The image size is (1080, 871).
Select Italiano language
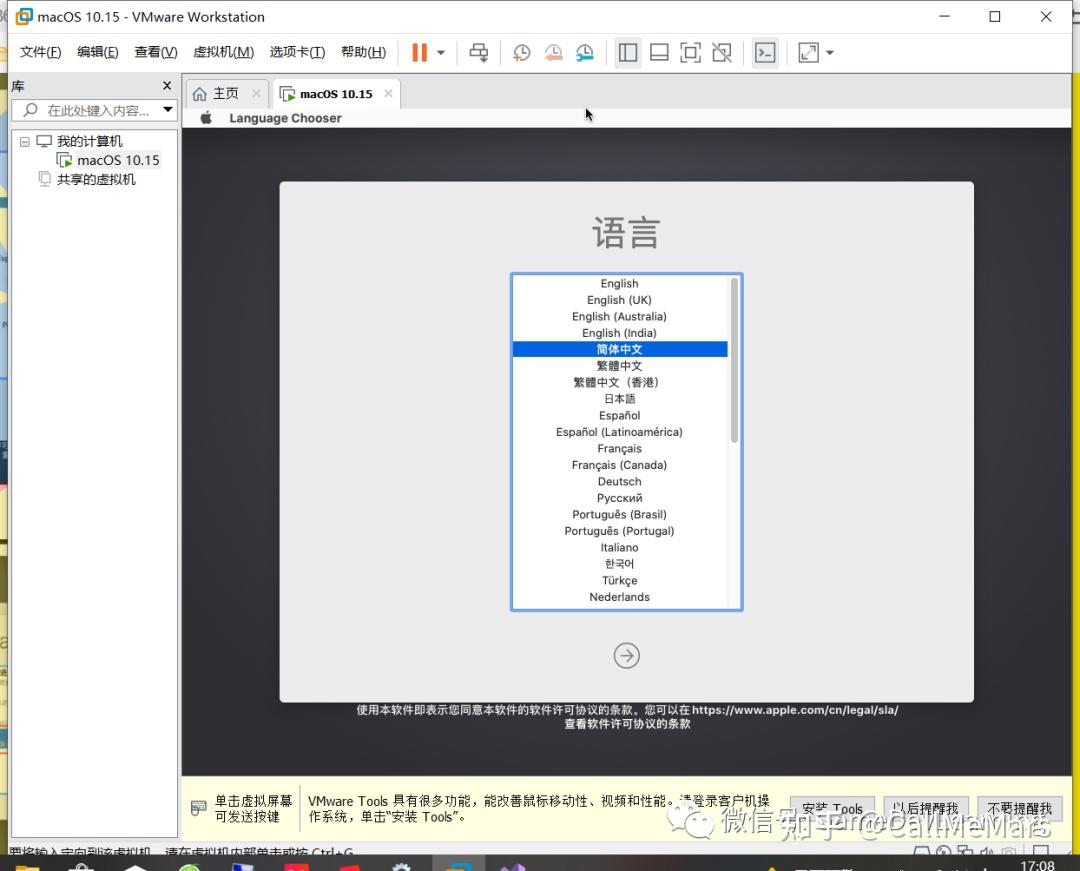click(x=619, y=548)
